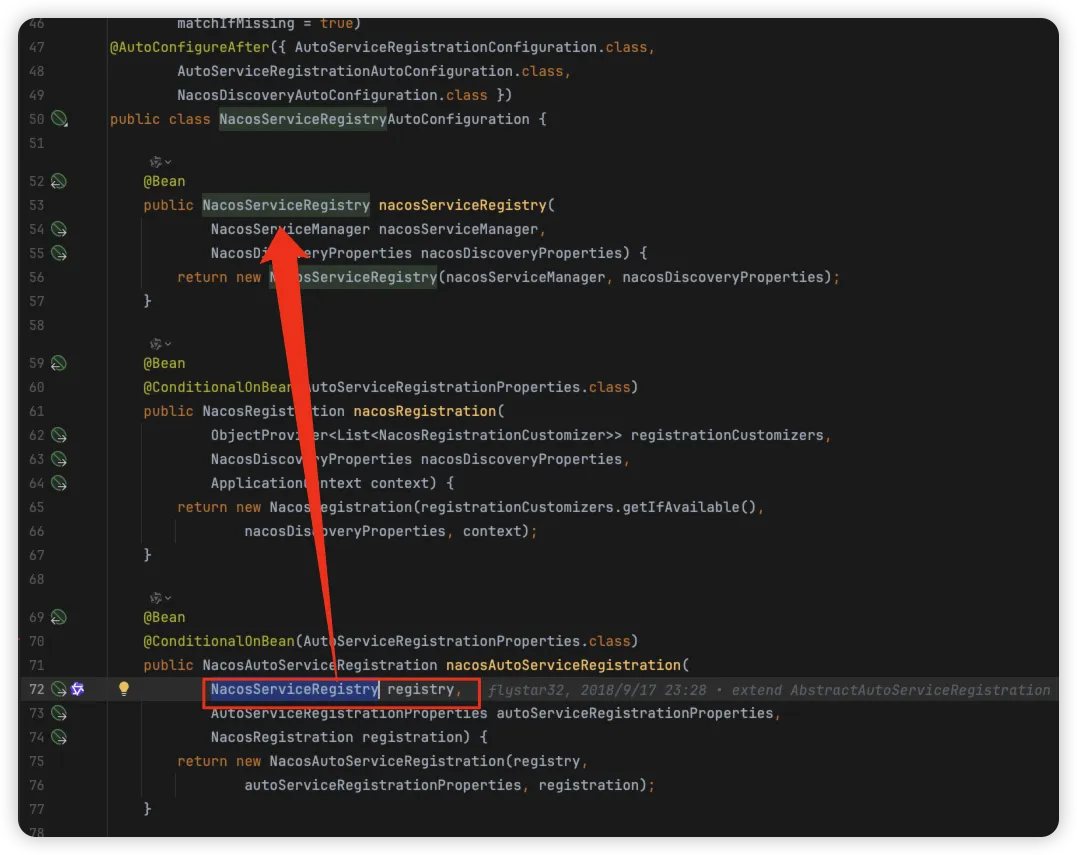Click the gutter icon on line 55
Image resolution: width=1077 pixels, height=855 pixels.
[x=59, y=253]
